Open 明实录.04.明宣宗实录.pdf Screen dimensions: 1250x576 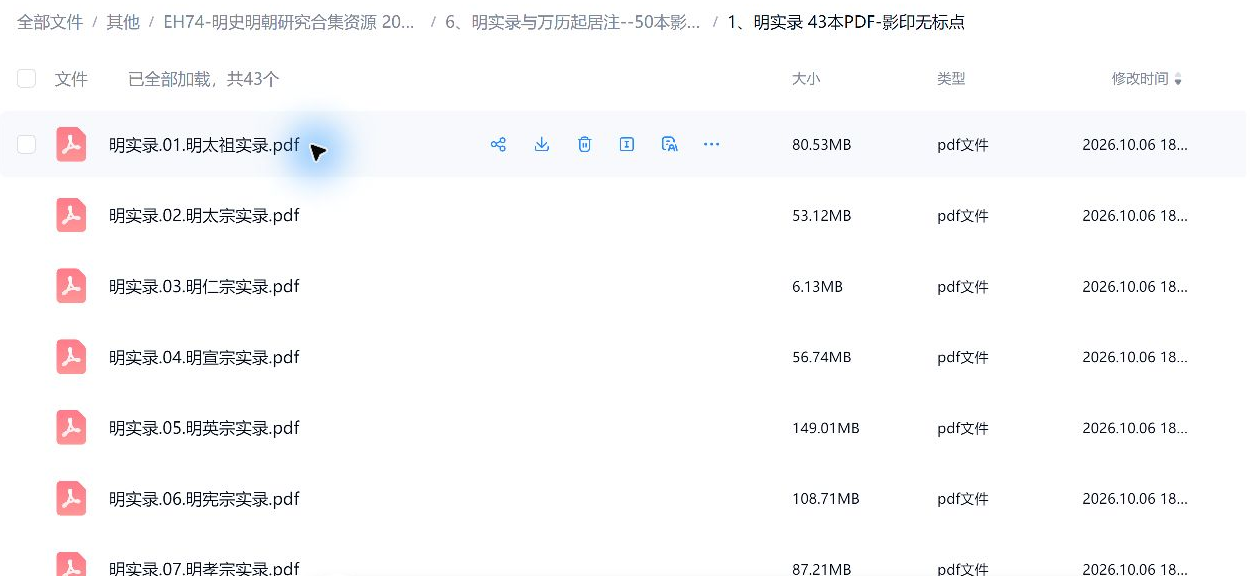(x=204, y=357)
